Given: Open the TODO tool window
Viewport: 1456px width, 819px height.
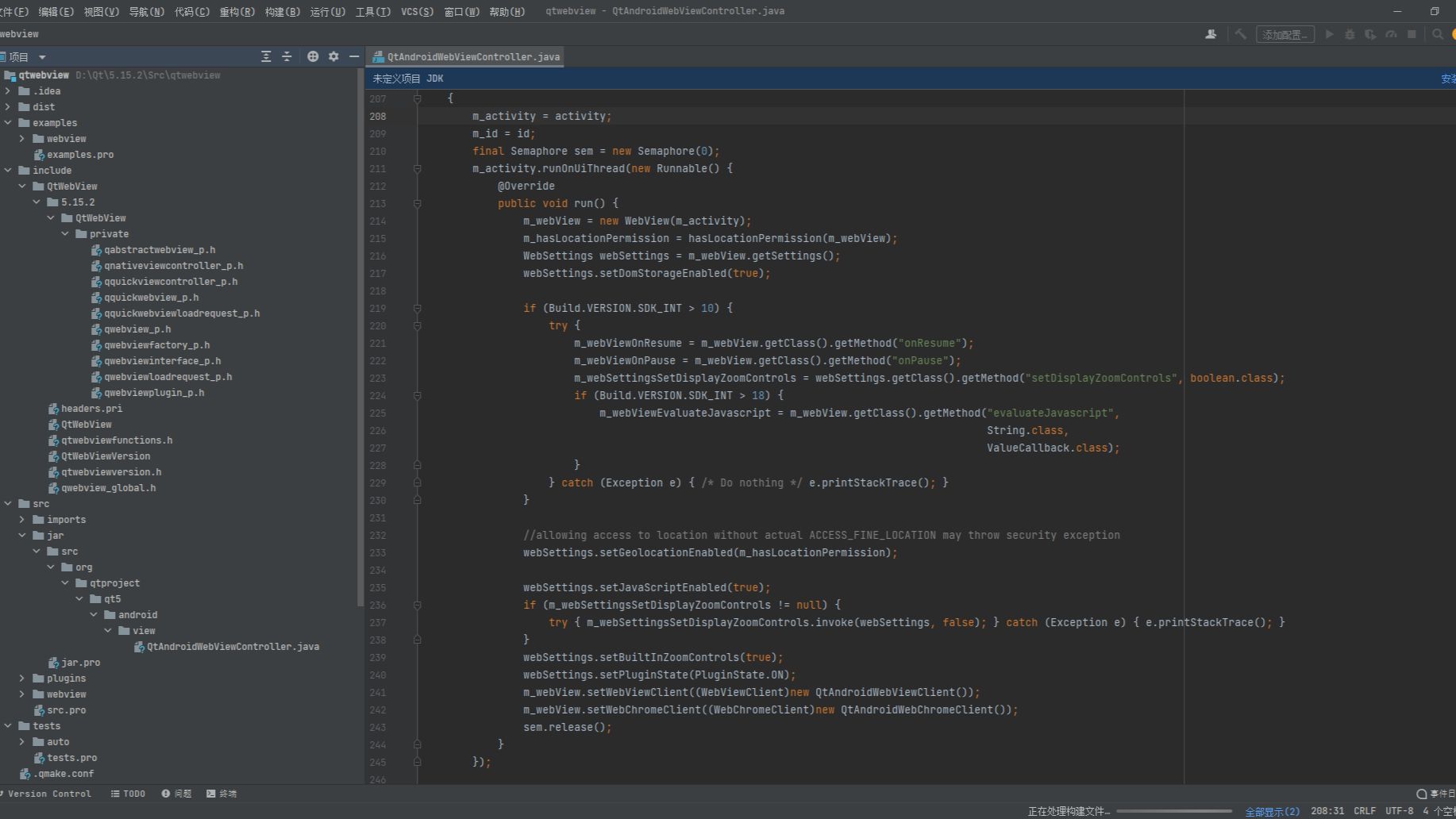Looking at the screenshot, I should (x=128, y=794).
